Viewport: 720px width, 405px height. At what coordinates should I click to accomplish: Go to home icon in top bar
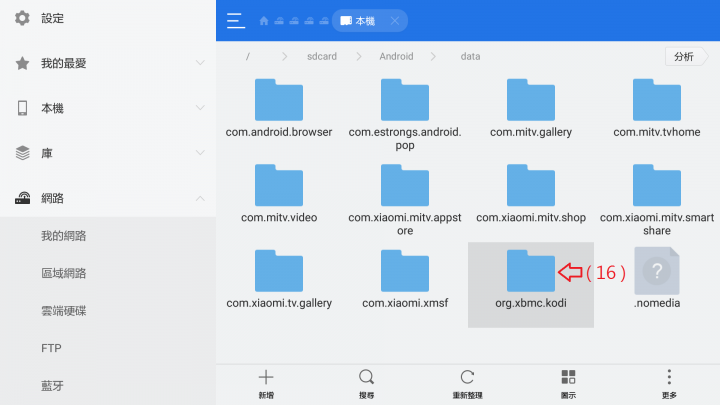click(x=264, y=21)
